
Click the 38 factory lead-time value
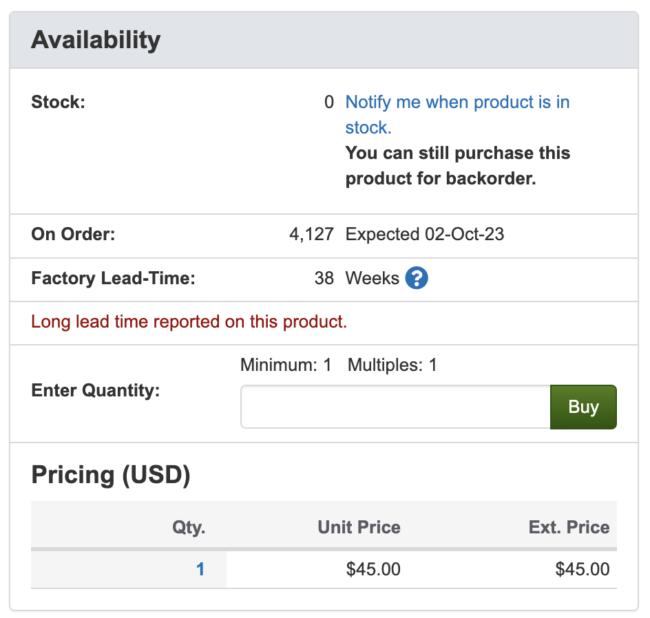pos(324,279)
